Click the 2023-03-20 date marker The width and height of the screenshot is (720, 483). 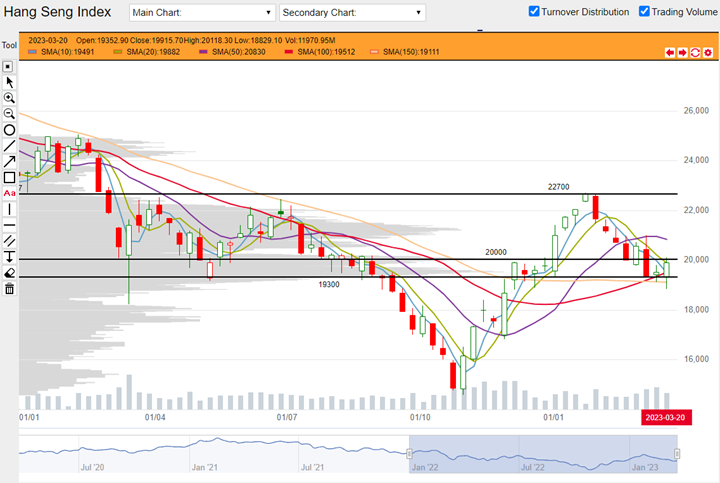click(x=666, y=417)
